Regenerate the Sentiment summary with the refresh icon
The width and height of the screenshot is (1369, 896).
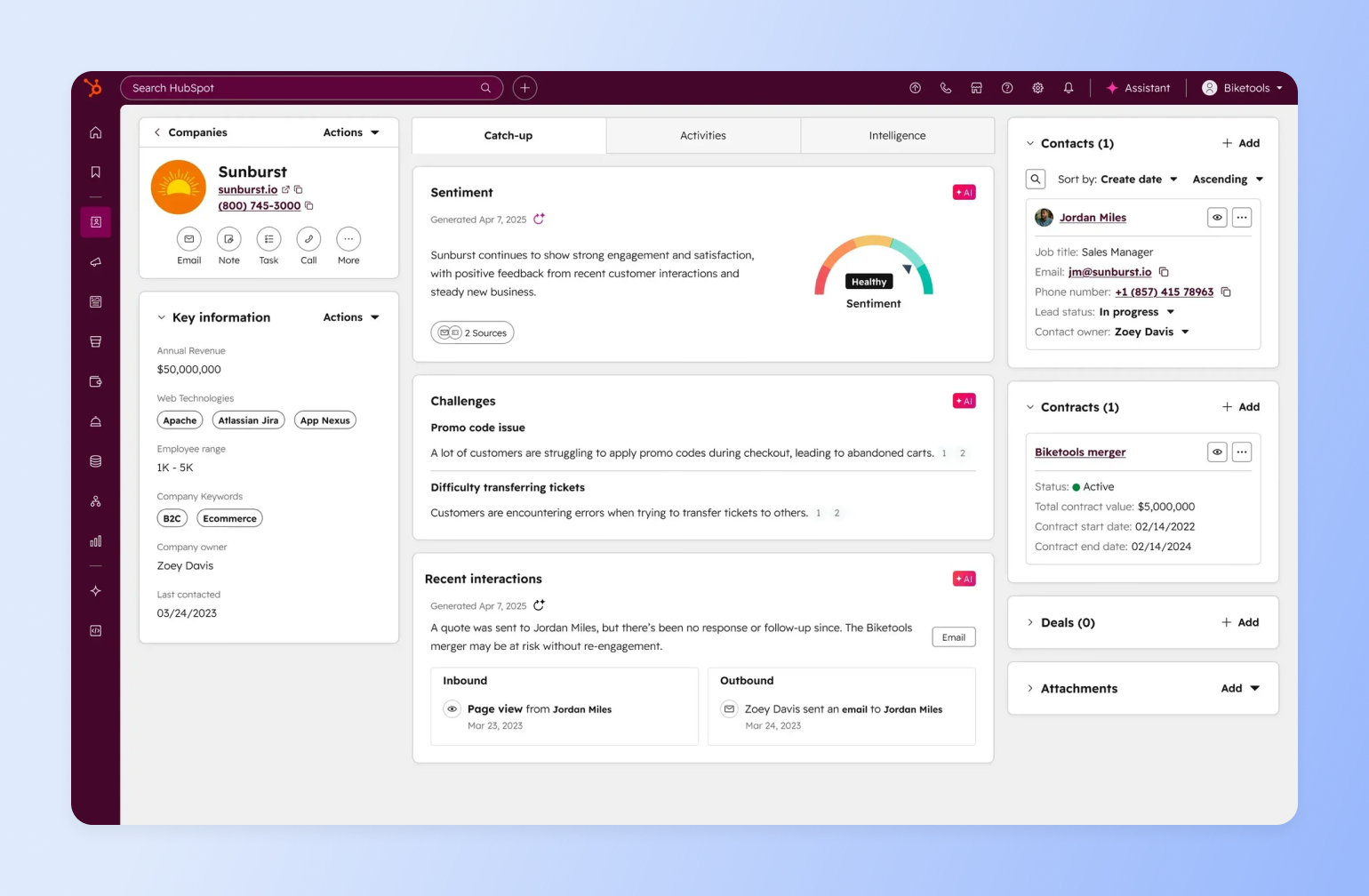pos(539,219)
